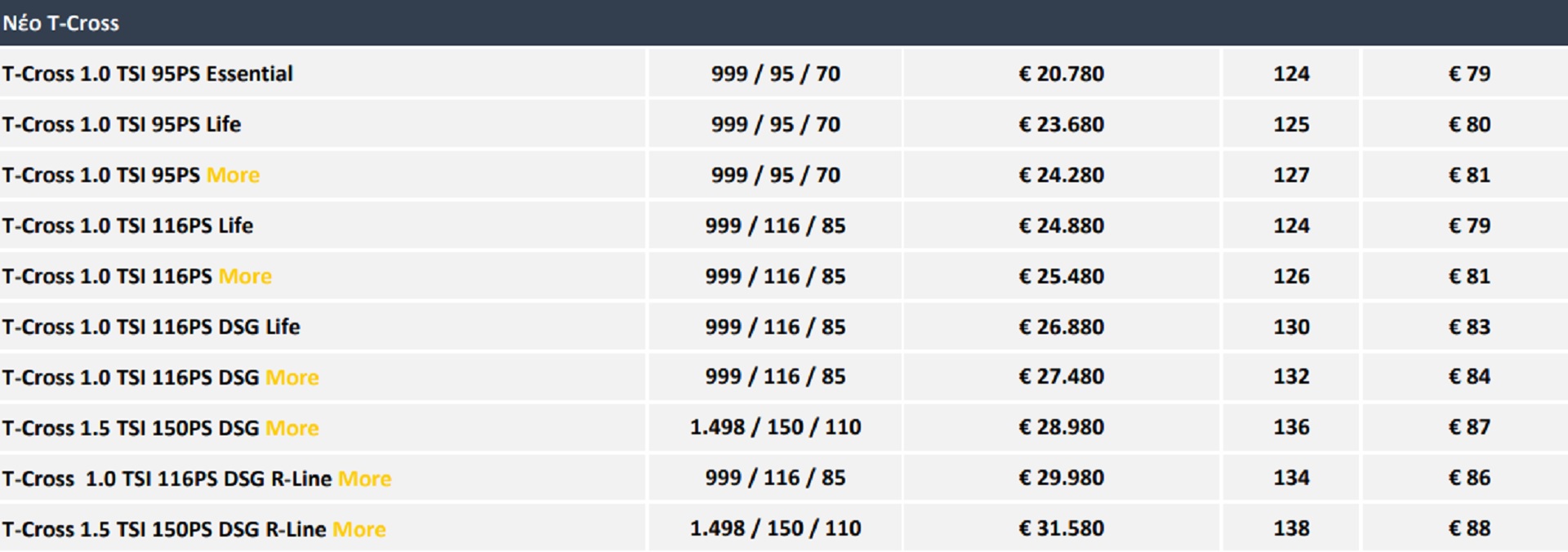1568x552 pixels.
Task: Select the € 83 tax cell
Action: [x=1469, y=327]
